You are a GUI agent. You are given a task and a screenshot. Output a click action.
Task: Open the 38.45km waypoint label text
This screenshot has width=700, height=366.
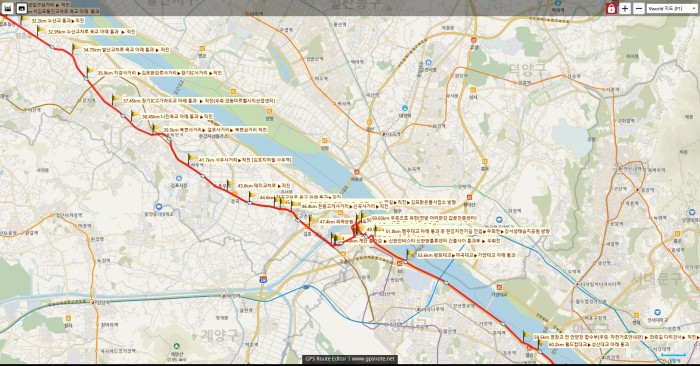pyautogui.click(x=177, y=116)
